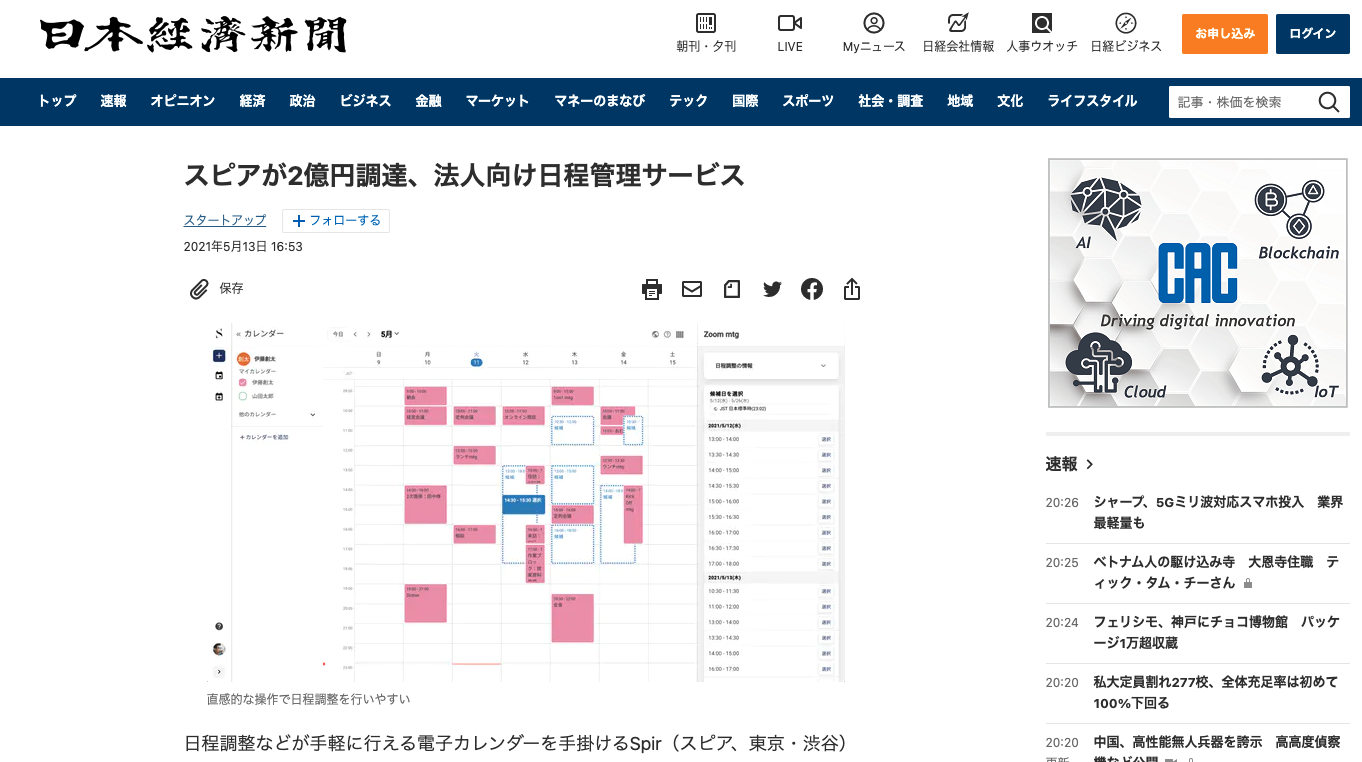Click the magnifier search icon
Viewport: 1362px width, 762px height.
[x=1328, y=102]
